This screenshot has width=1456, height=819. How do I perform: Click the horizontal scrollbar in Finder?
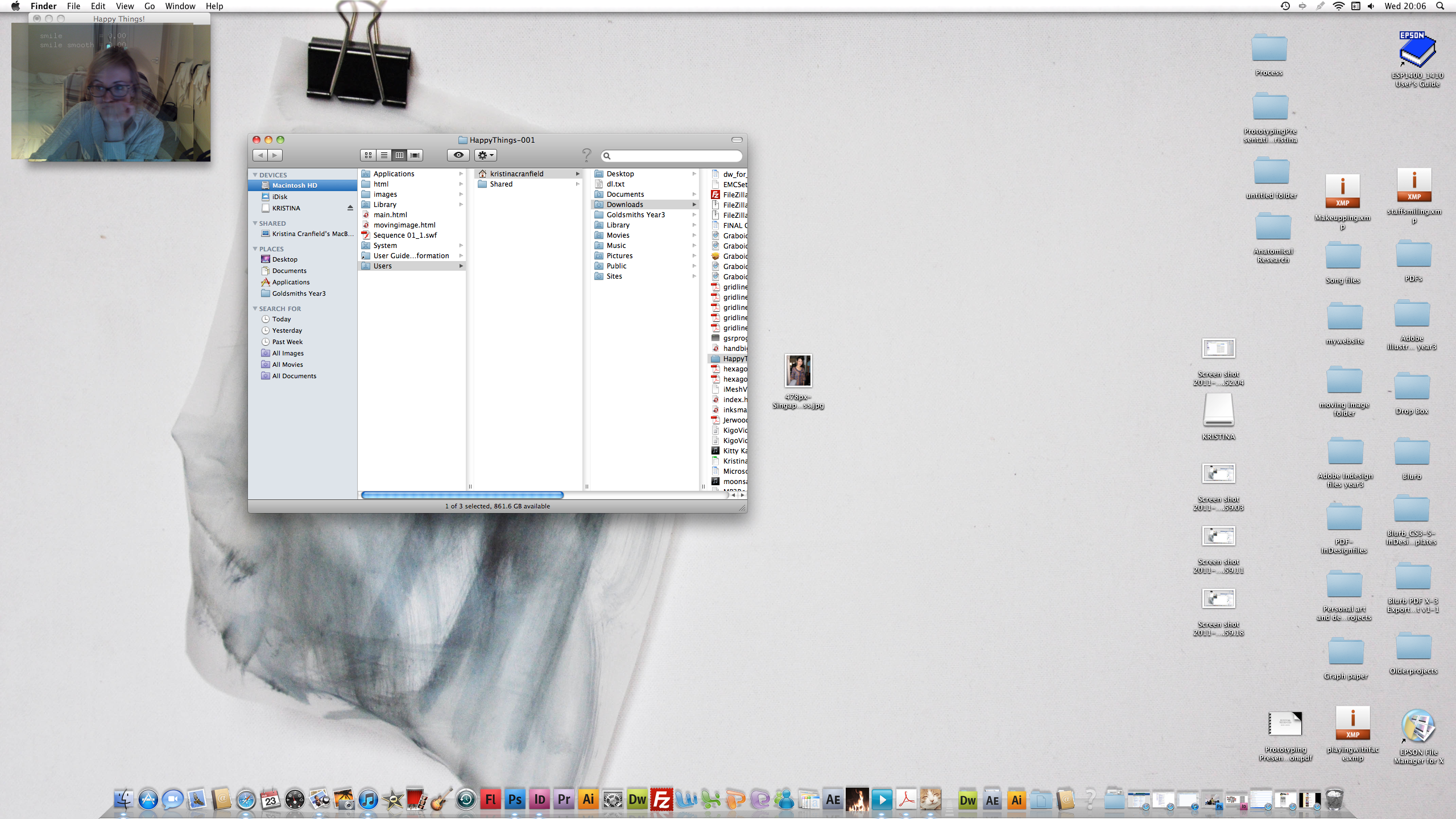pyautogui.click(x=462, y=495)
